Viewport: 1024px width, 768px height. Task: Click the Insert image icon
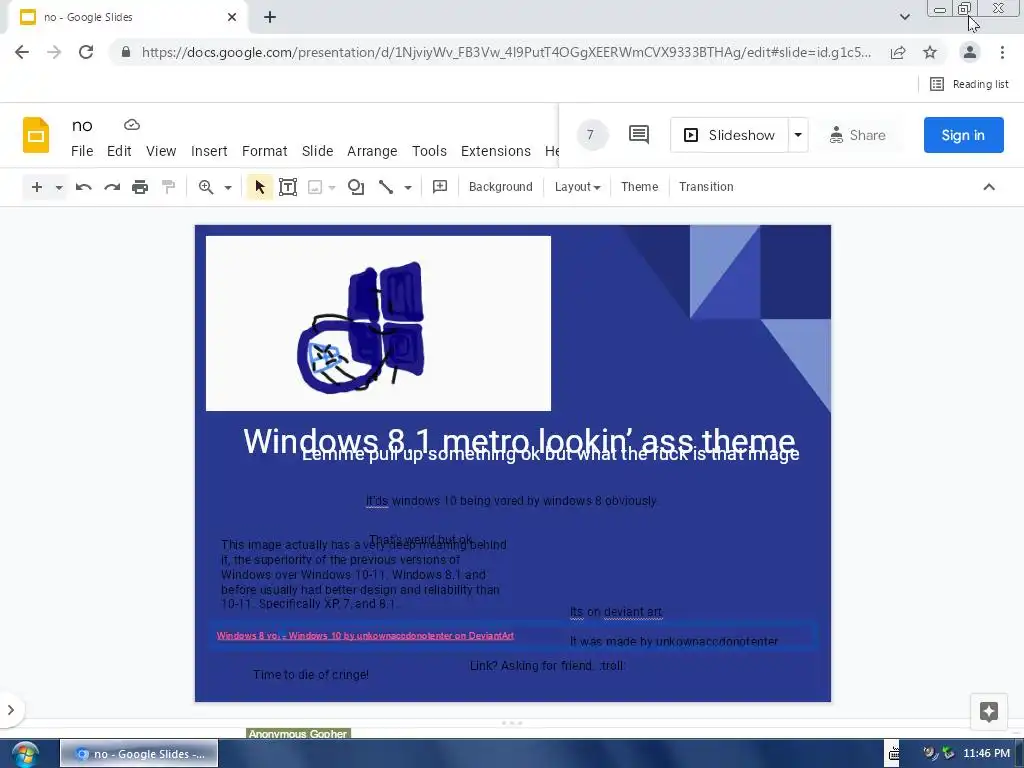[x=315, y=187]
